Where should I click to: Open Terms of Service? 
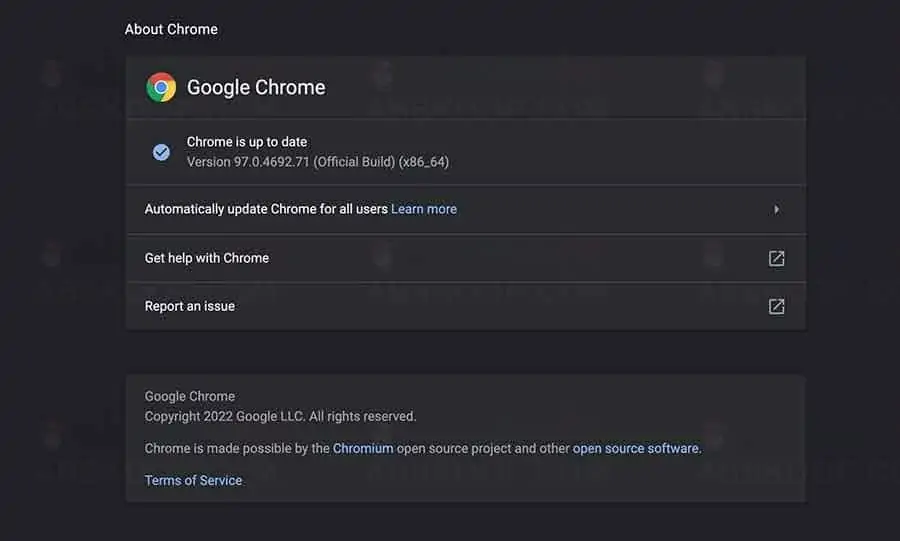tap(193, 480)
